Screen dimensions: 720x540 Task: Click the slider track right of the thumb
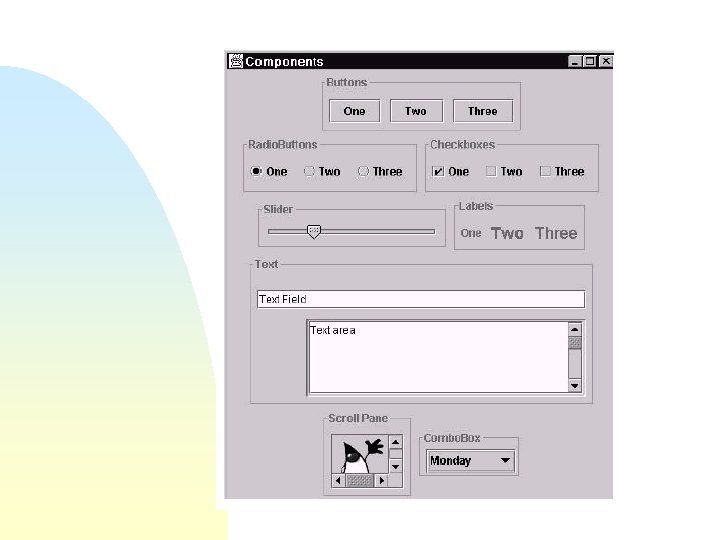point(377,231)
